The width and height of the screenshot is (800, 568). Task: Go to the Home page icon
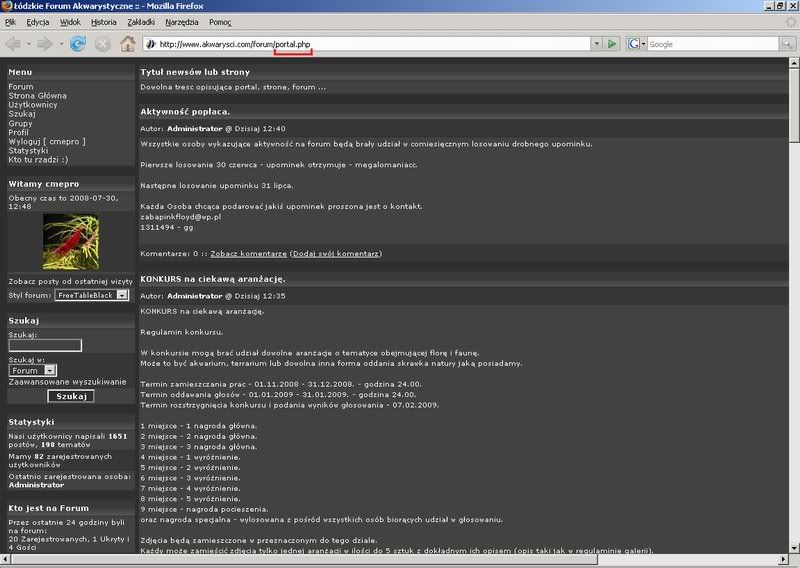[127, 44]
